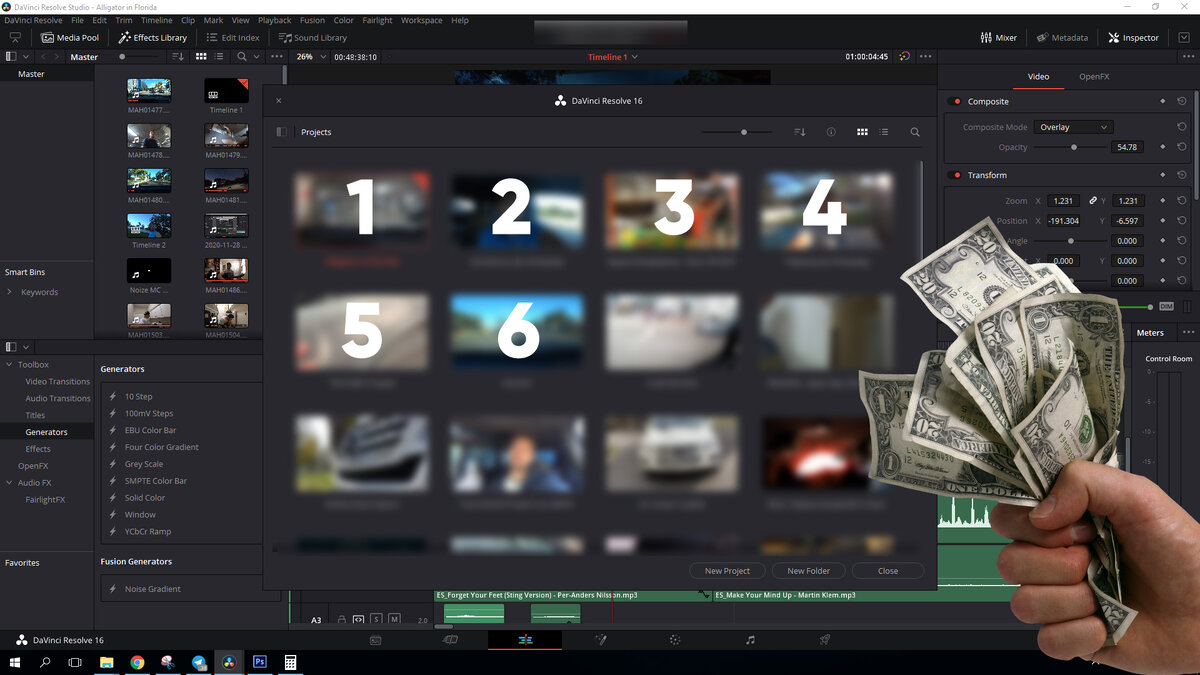Open the audio Mixer panel
Image resolution: width=1200 pixels, height=675 pixels.
[x=998, y=38]
